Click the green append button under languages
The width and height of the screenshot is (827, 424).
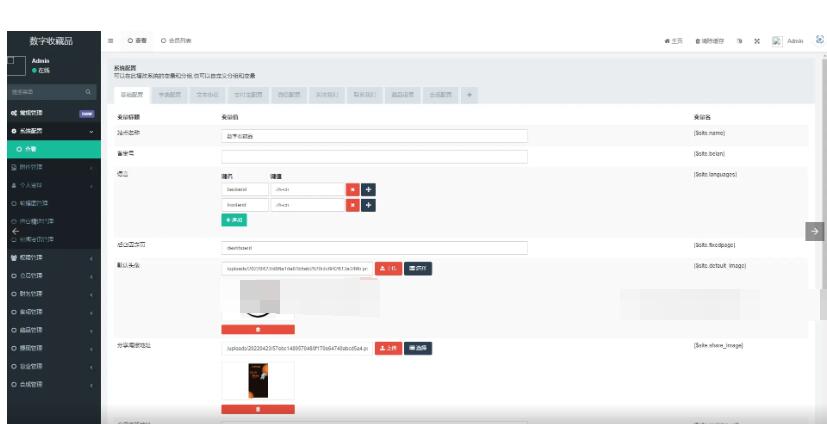(x=233, y=220)
